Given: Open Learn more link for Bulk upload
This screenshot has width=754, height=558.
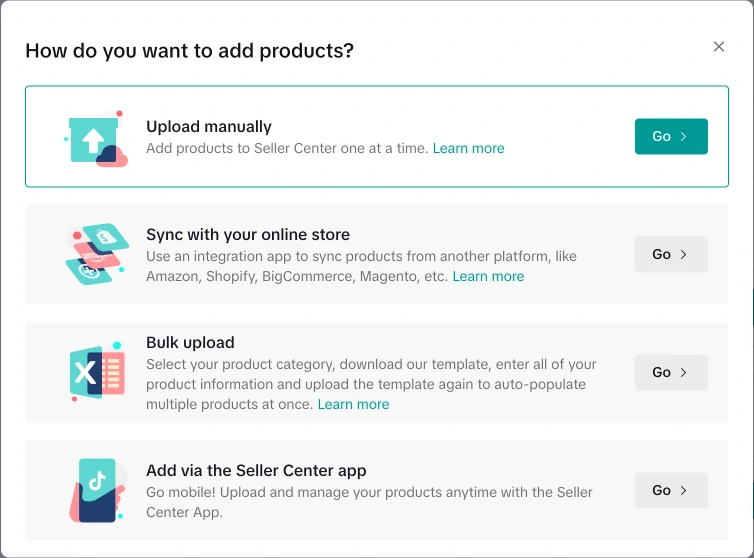Looking at the screenshot, I should click(353, 404).
